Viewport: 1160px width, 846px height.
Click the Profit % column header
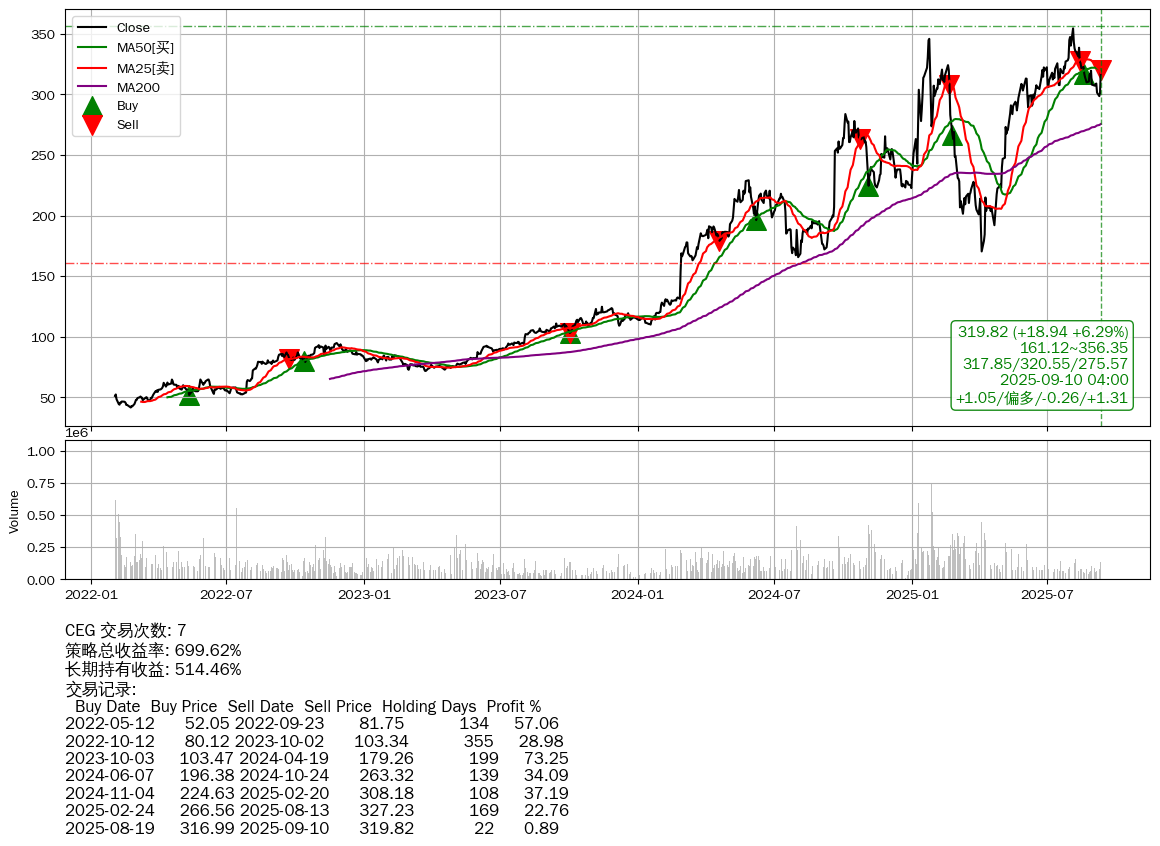point(513,706)
